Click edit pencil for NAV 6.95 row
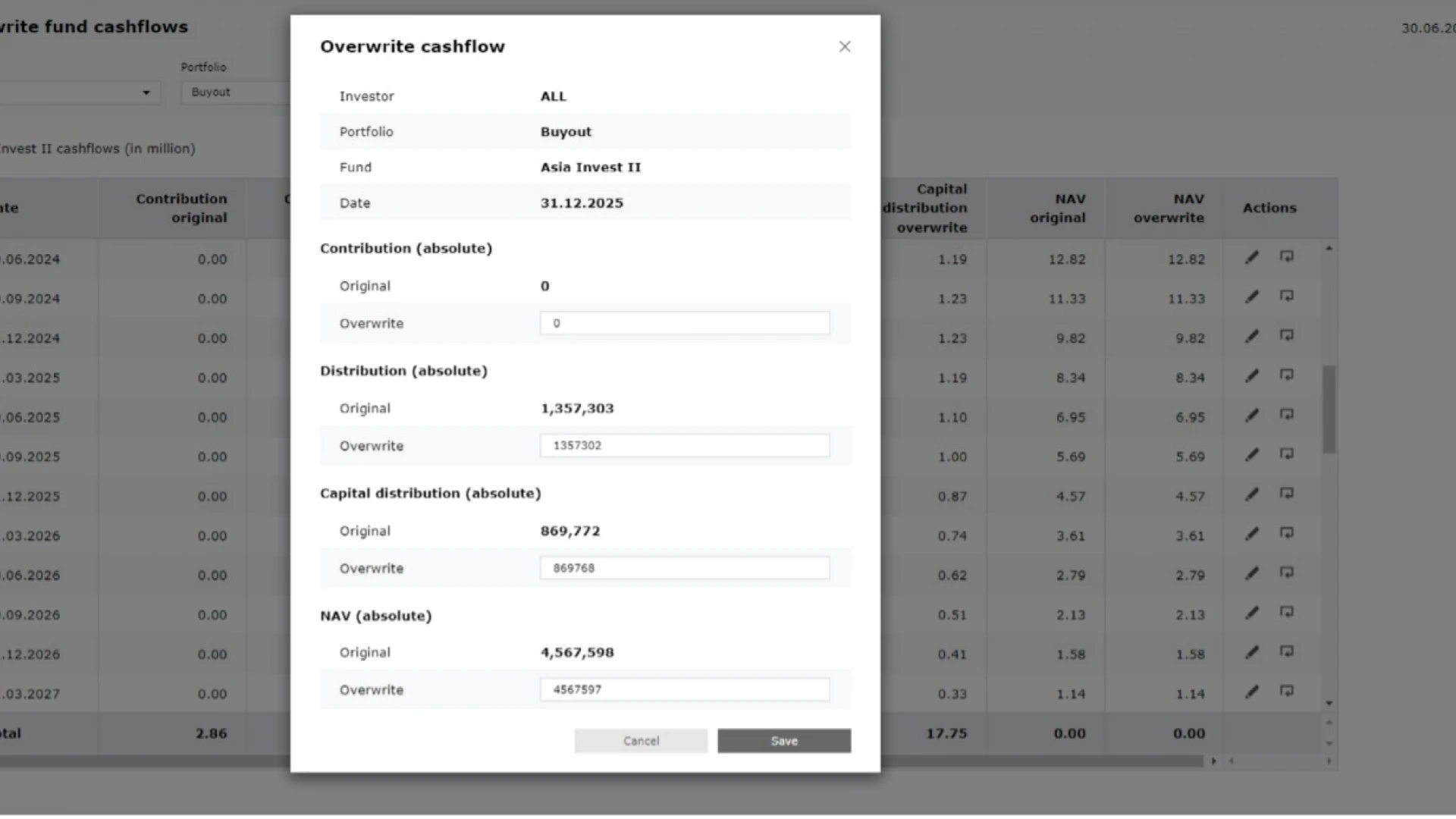1456x819 pixels. (x=1251, y=416)
